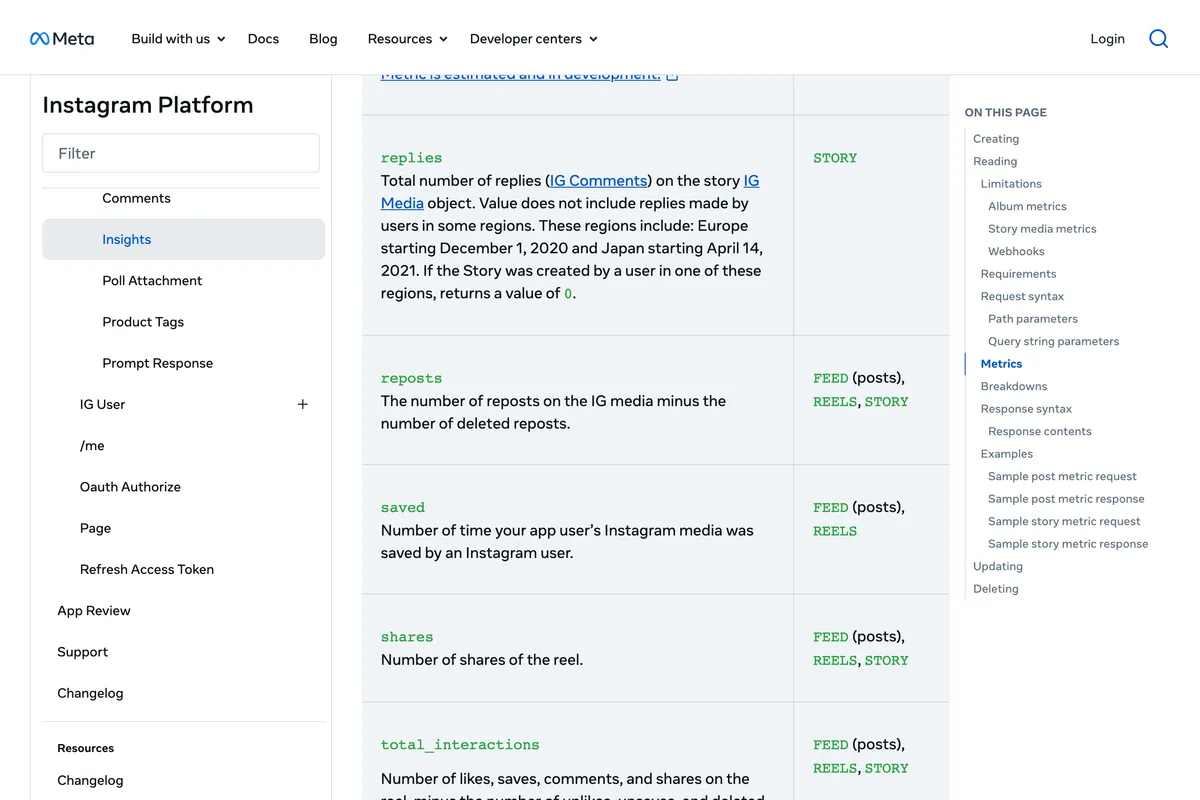The image size is (1200, 800).
Task: Jump to Updating section
Action: pos(998,566)
